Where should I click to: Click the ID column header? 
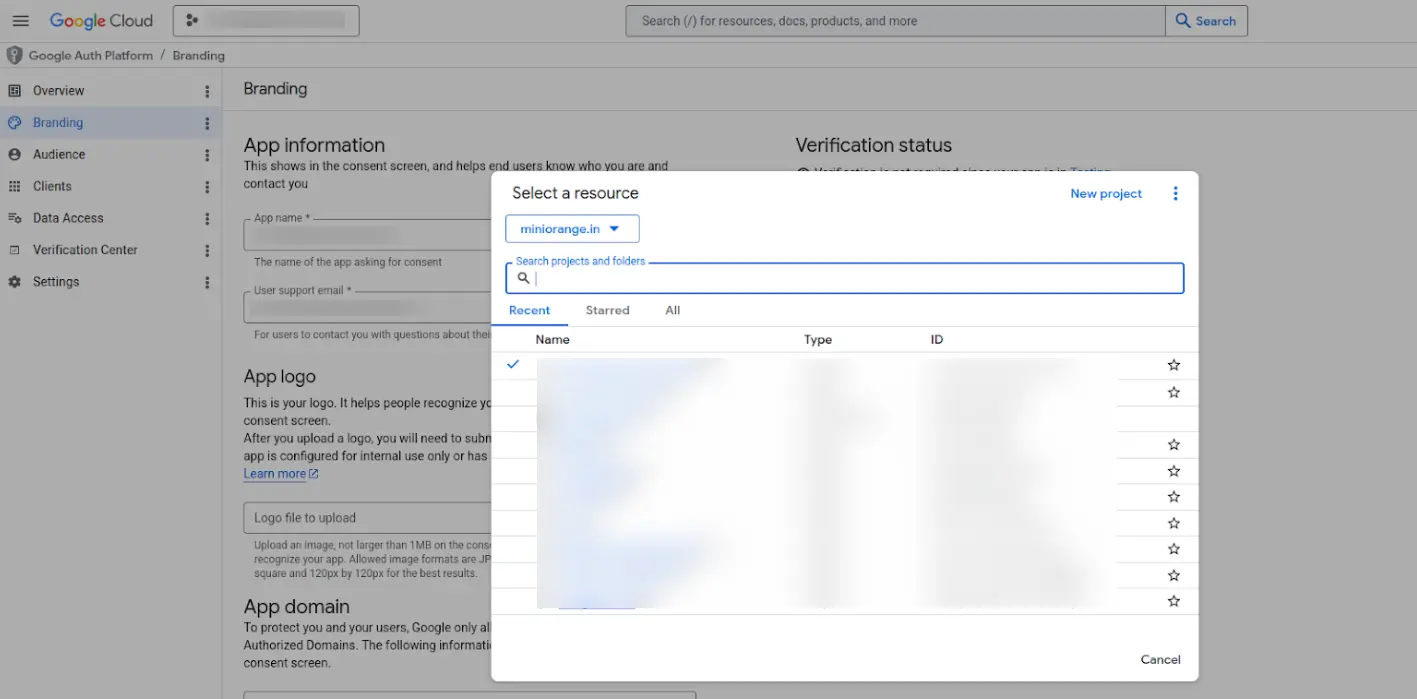(937, 340)
